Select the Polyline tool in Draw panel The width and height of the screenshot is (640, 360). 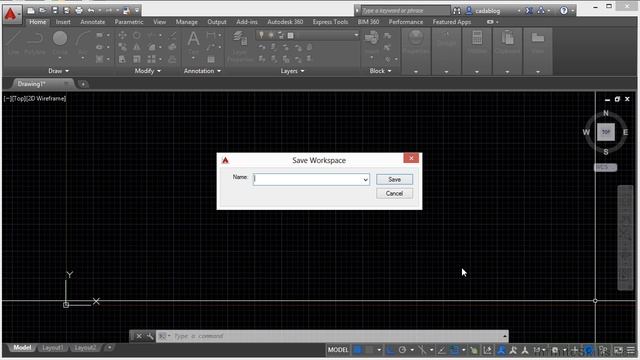pos(35,43)
